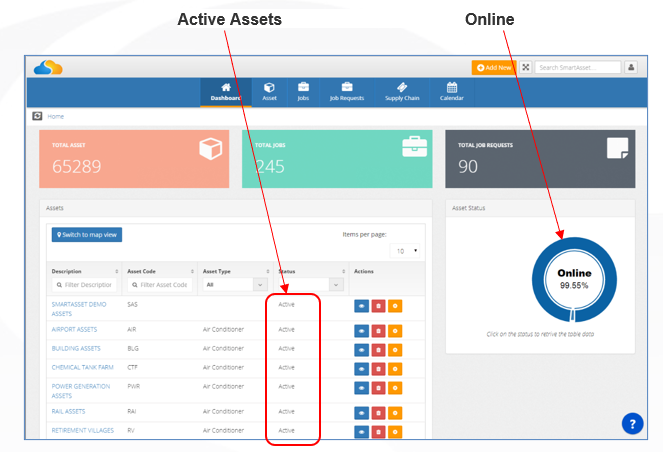The width and height of the screenshot is (663, 452).
Task: Go to the Job Requests tab
Action: coord(347,92)
